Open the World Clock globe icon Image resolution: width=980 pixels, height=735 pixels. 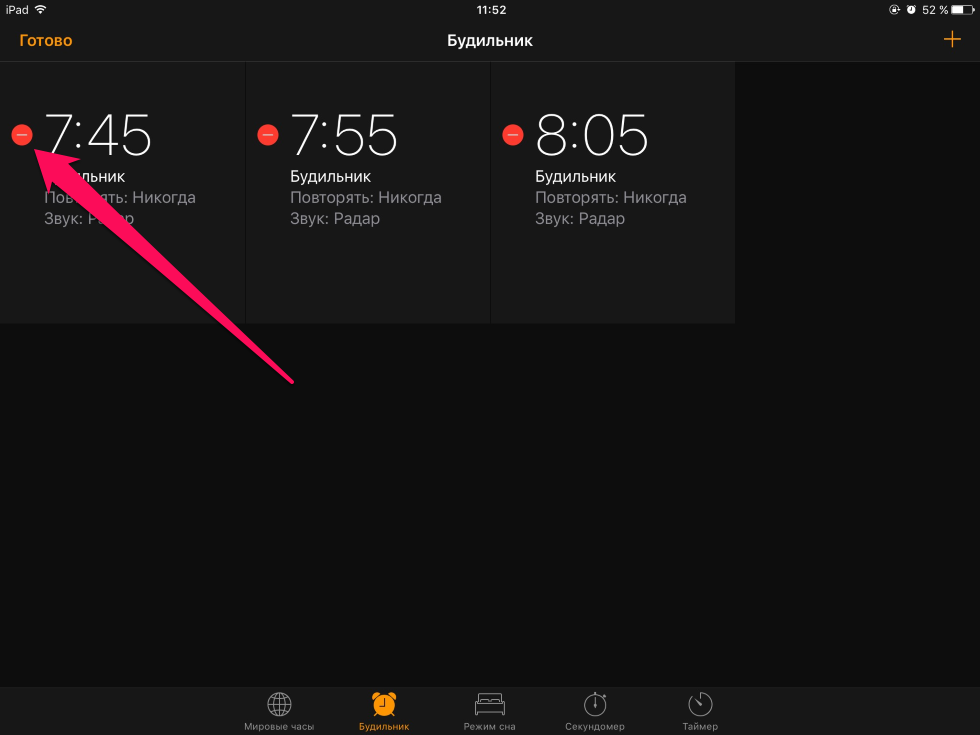pos(279,704)
